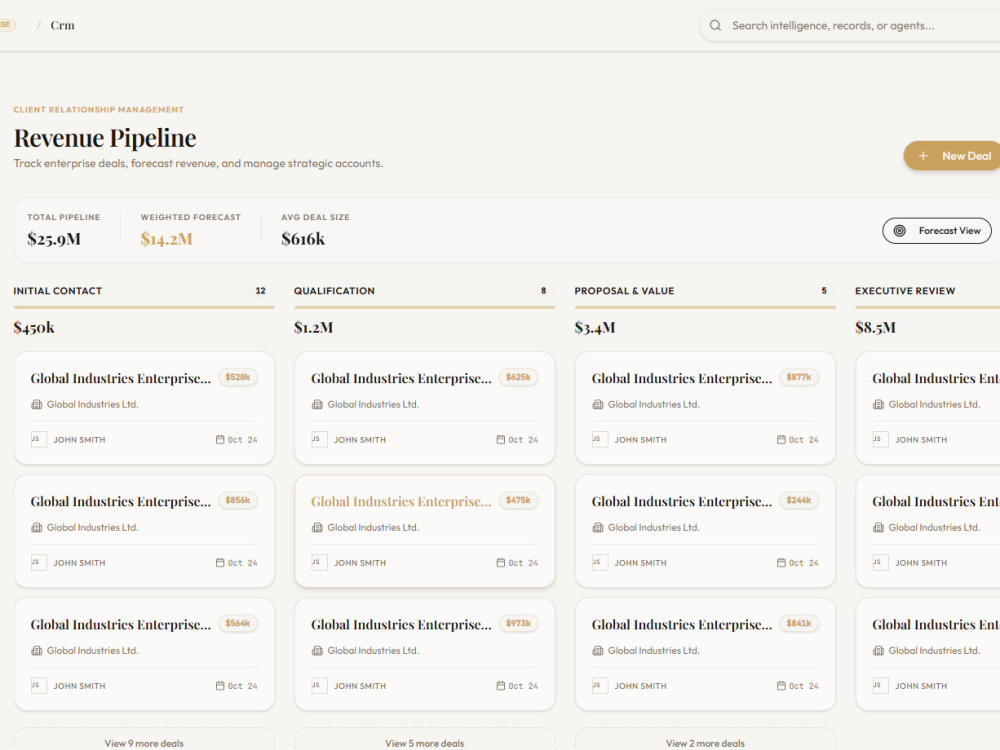Expand View 9 more deals
The height and width of the screenshot is (750, 1000).
tap(144, 742)
